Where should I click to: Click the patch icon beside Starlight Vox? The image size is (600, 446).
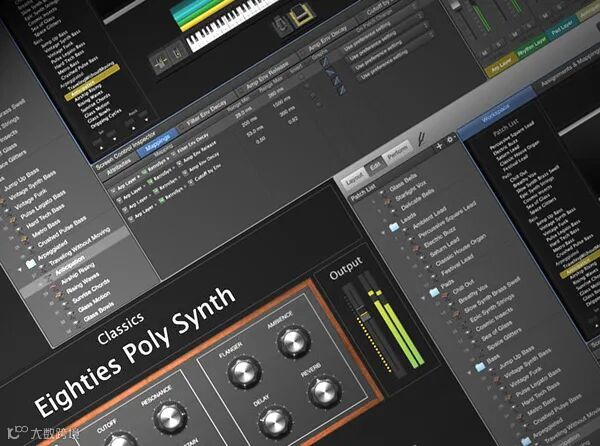point(387,200)
